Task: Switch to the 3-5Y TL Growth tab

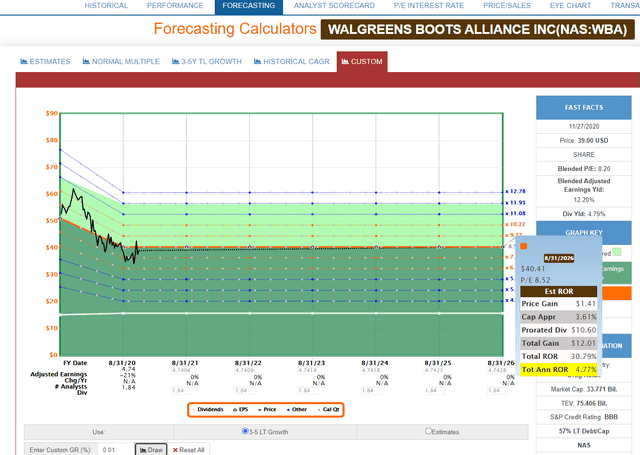Action: pyautogui.click(x=207, y=62)
